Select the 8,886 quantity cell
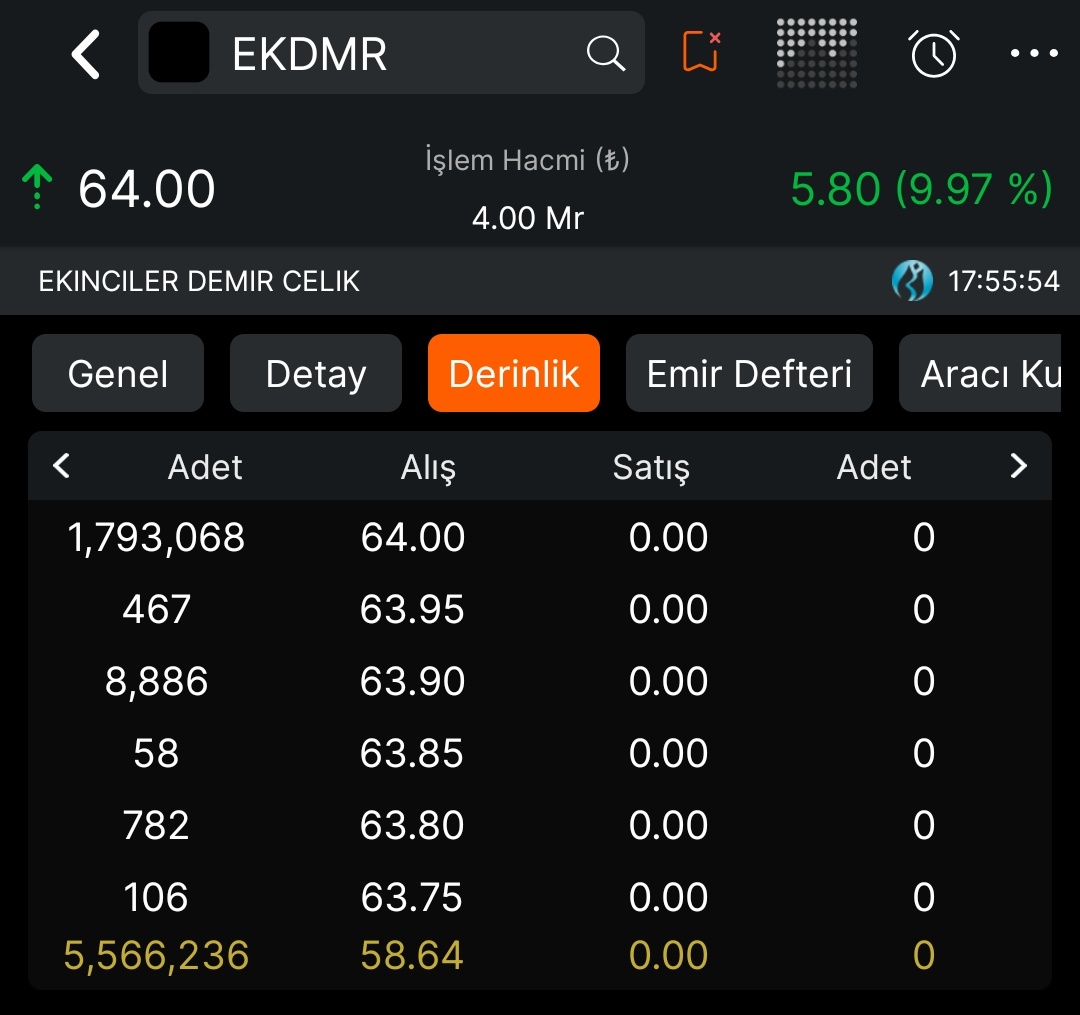This screenshot has width=1080, height=1015. coord(156,682)
